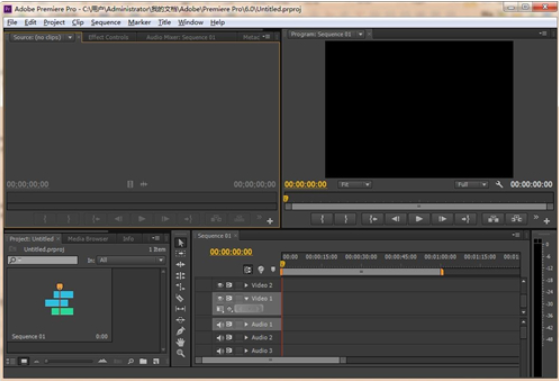Select the Hand tool

click(180, 342)
